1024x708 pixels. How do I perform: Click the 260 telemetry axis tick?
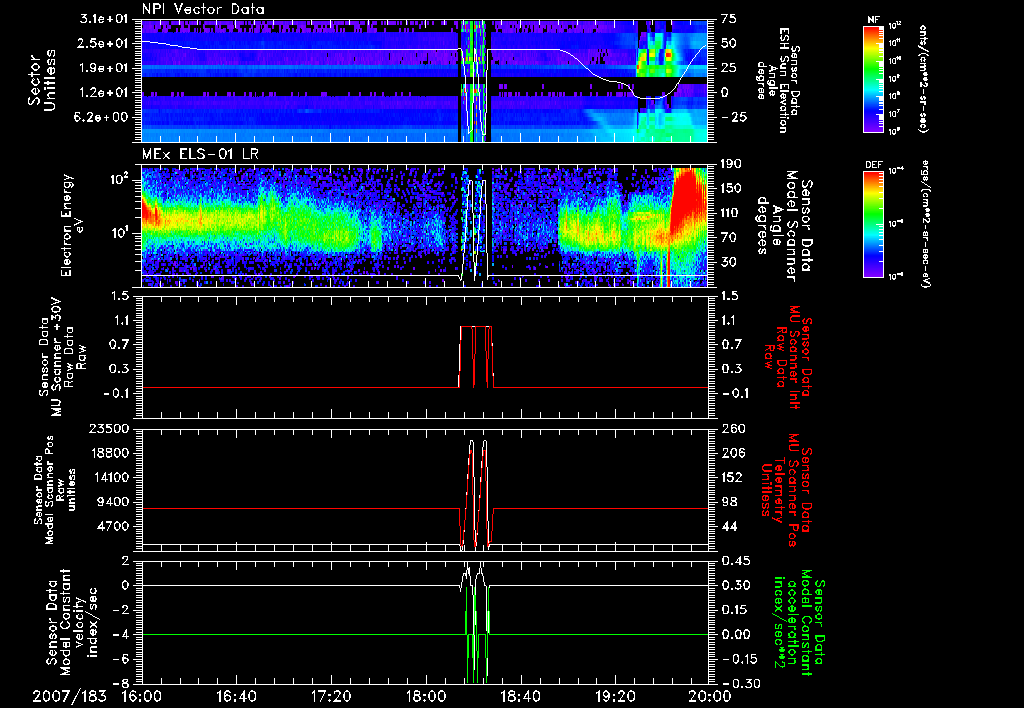pyautogui.click(x=733, y=429)
